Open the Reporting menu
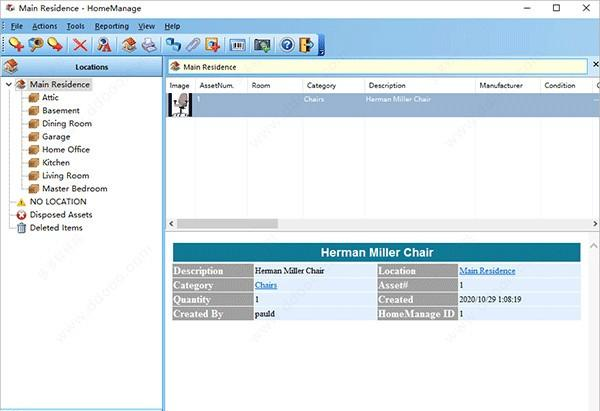The width and height of the screenshot is (600, 411). [x=112, y=26]
